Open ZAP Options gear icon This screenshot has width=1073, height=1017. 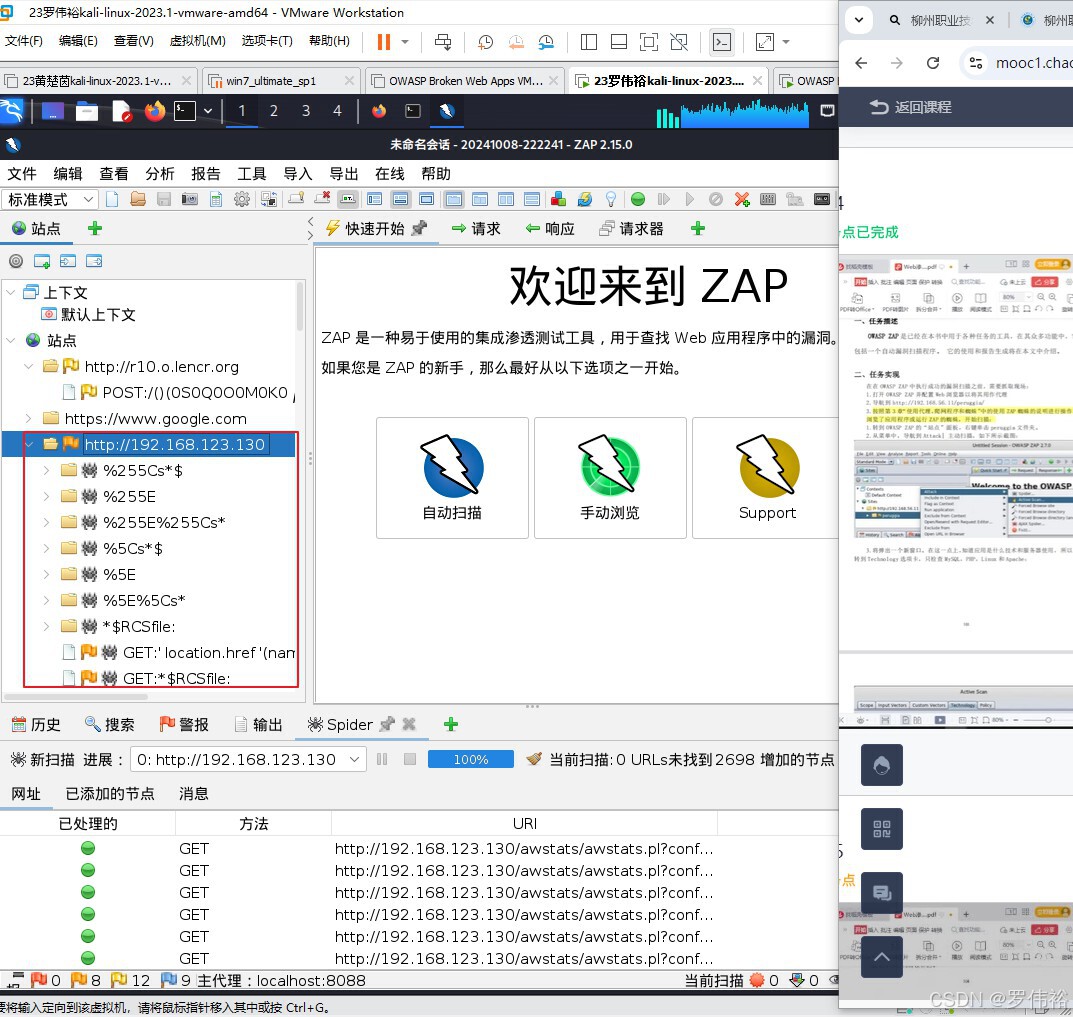tap(242, 199)
